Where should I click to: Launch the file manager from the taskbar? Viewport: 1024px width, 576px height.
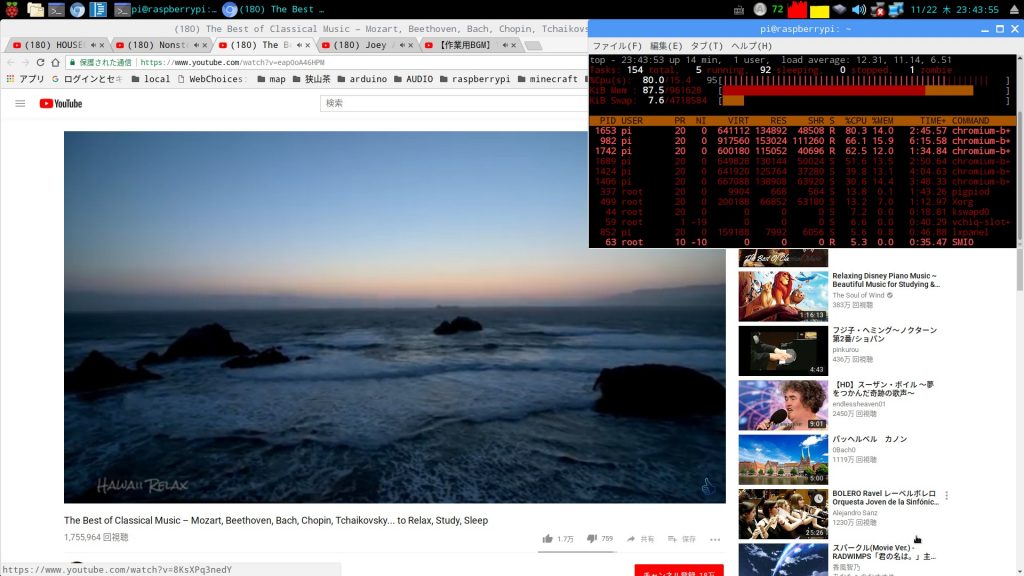click(x=35, y=9)
